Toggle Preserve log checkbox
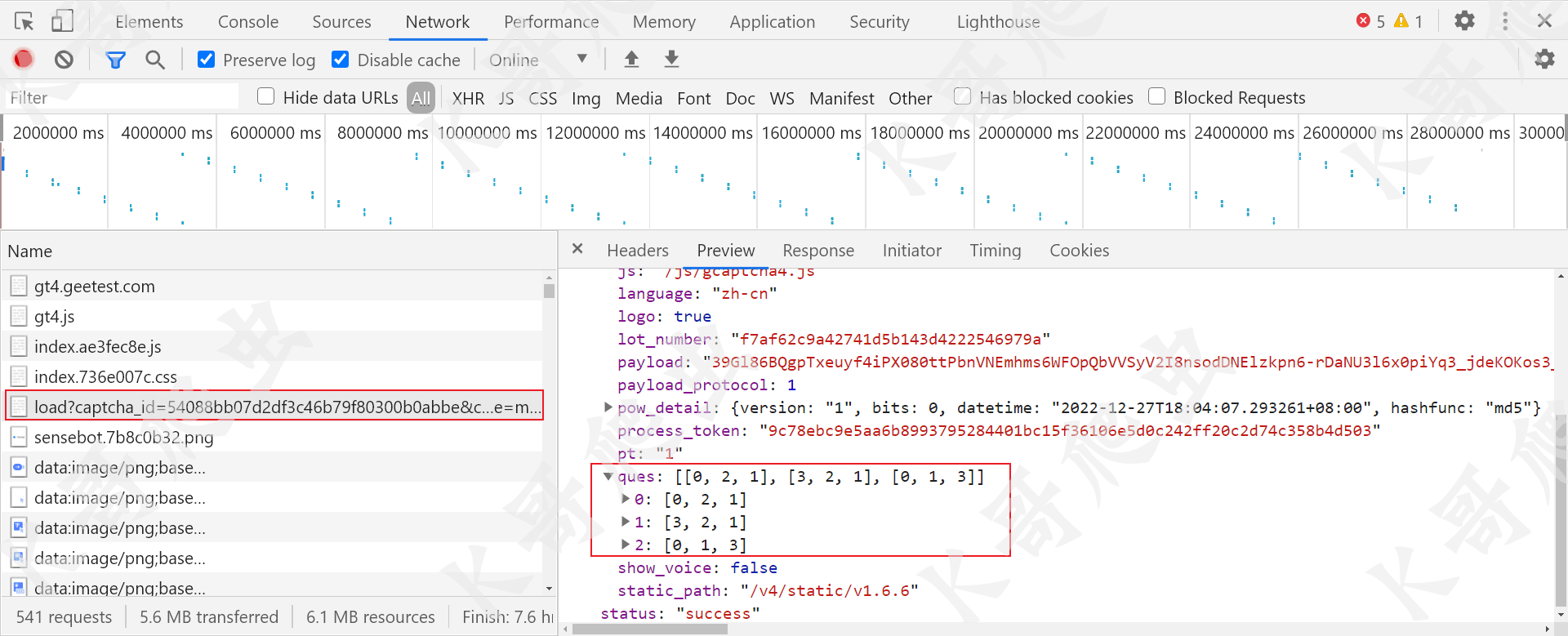Image resolution: width=1568 pixels, height=636 pixels. pos(207,60)
